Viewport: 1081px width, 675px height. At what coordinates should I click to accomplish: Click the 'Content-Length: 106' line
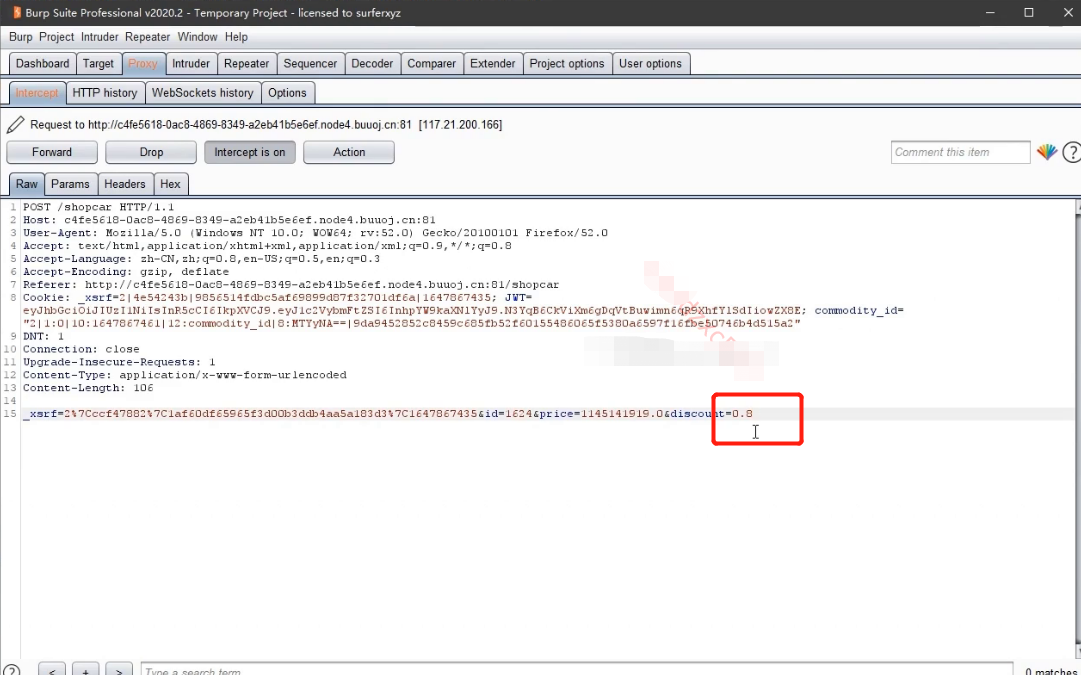click(x=88, y=388)
